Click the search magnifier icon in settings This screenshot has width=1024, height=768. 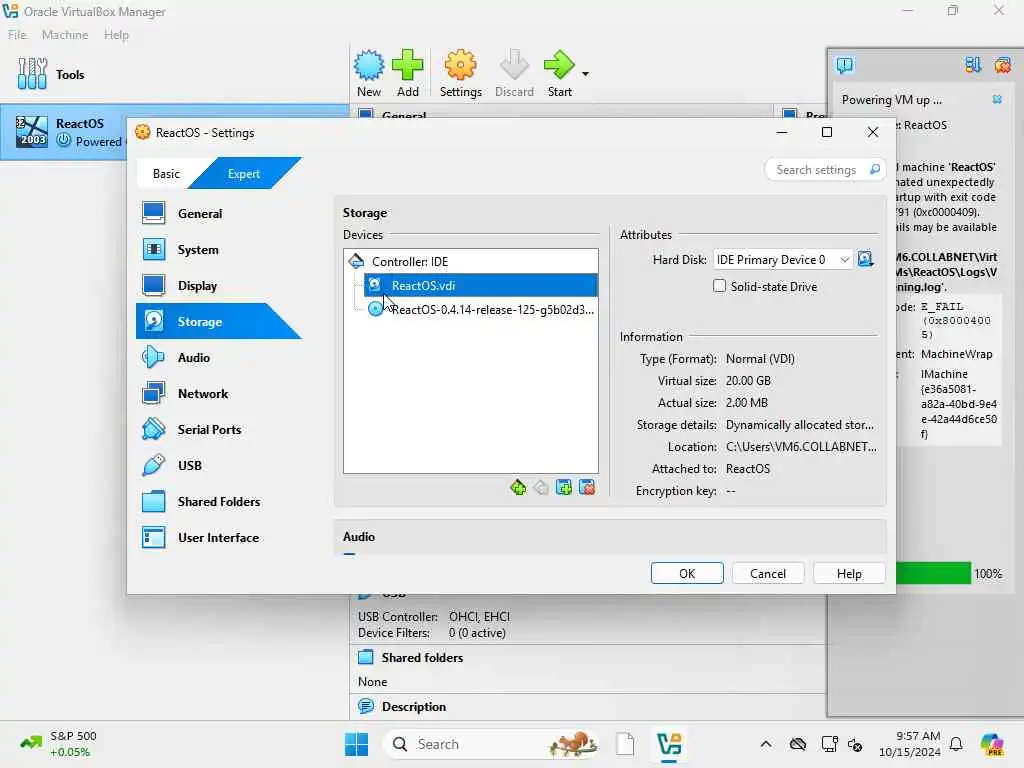click(x=875, y=170)
